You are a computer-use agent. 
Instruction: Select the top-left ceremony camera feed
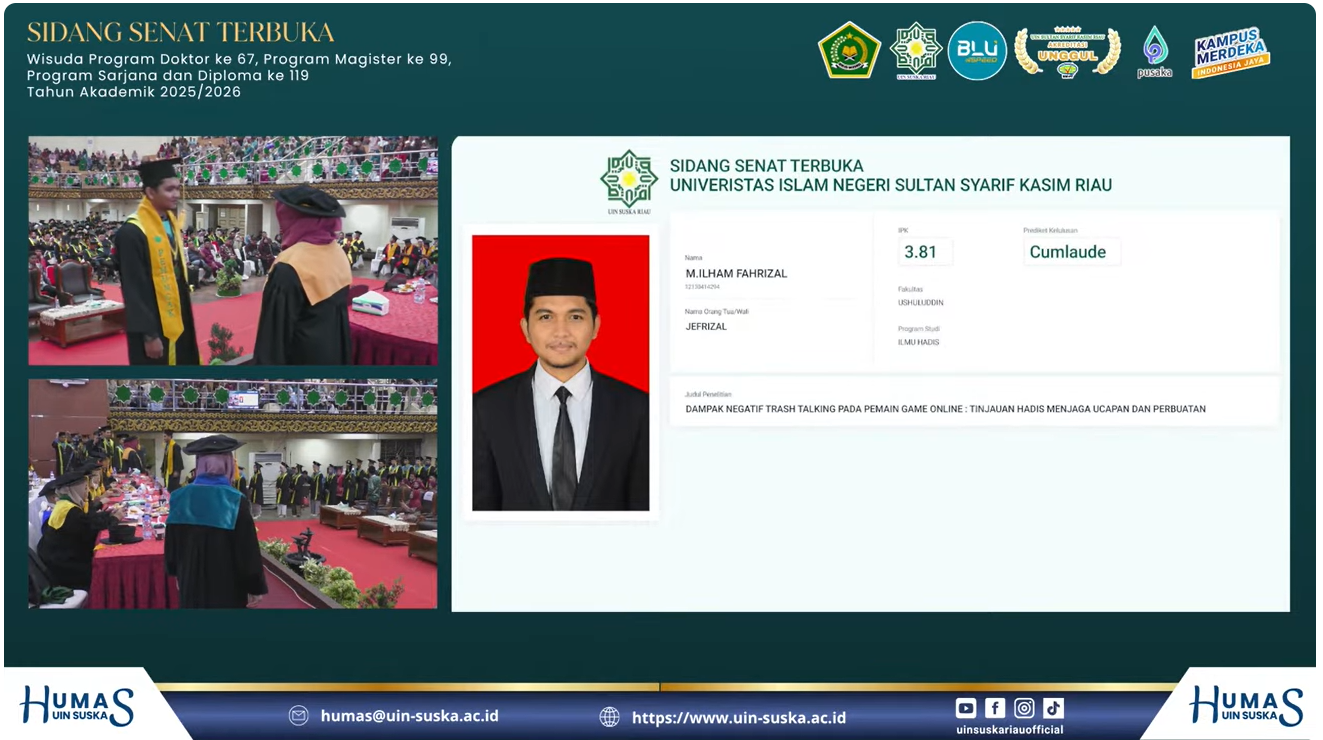click(233, 251)
